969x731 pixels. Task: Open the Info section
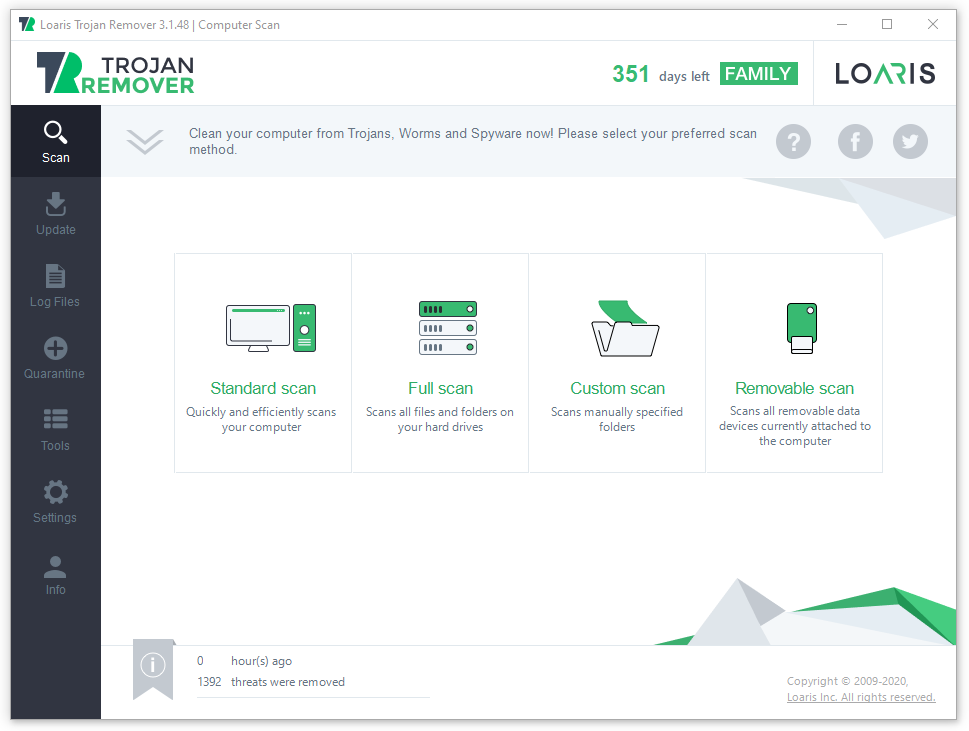point(55,574)
